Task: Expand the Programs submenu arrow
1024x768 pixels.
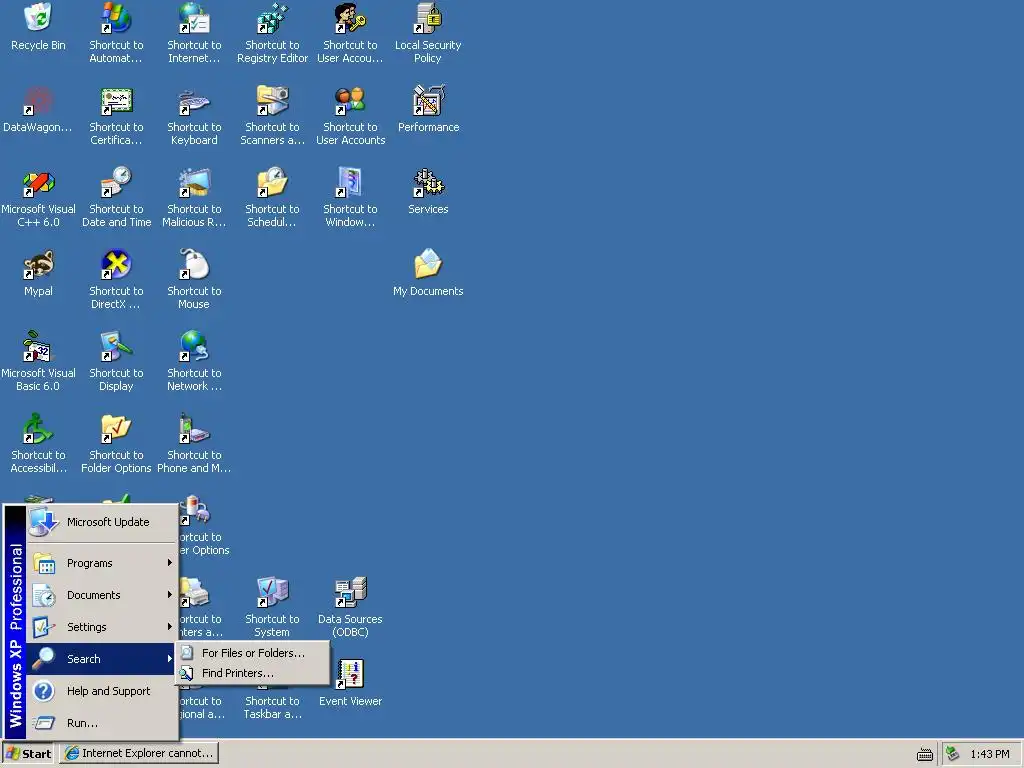Action: tap(169, 562)
